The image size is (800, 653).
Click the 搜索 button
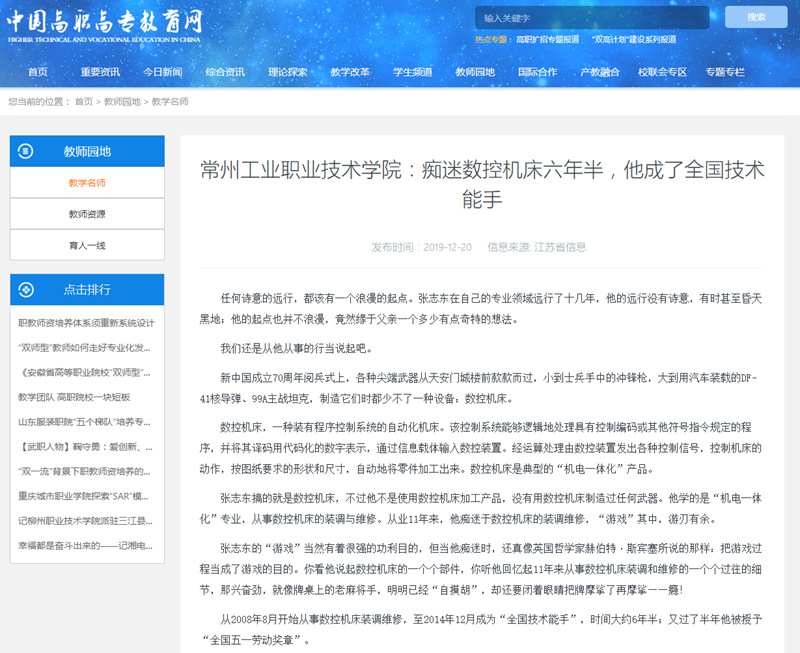[756, 17]
